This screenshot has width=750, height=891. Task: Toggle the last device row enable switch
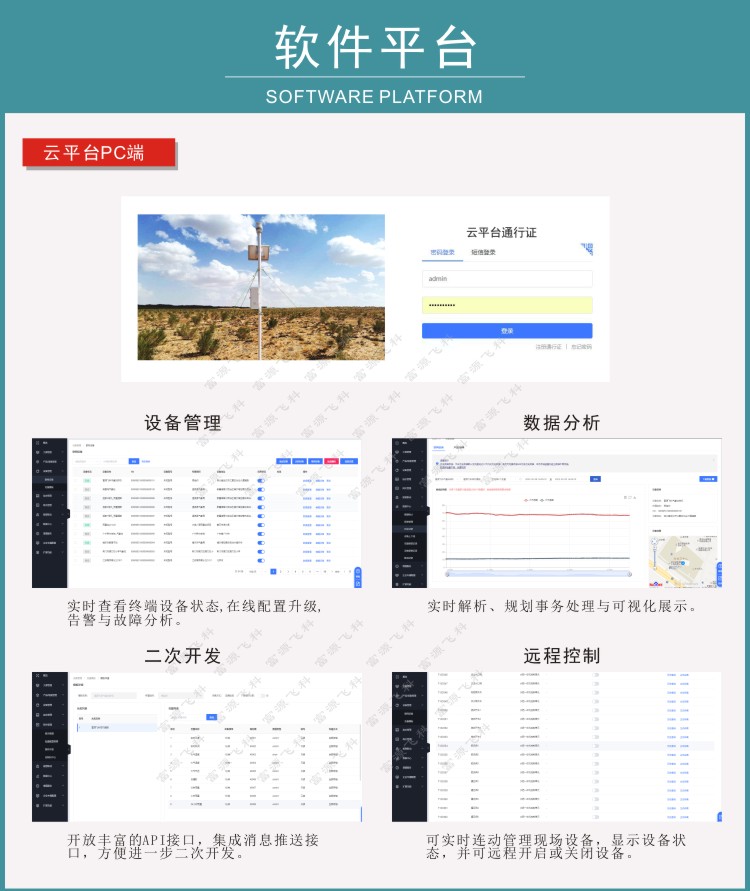click(x=261, y=560)
